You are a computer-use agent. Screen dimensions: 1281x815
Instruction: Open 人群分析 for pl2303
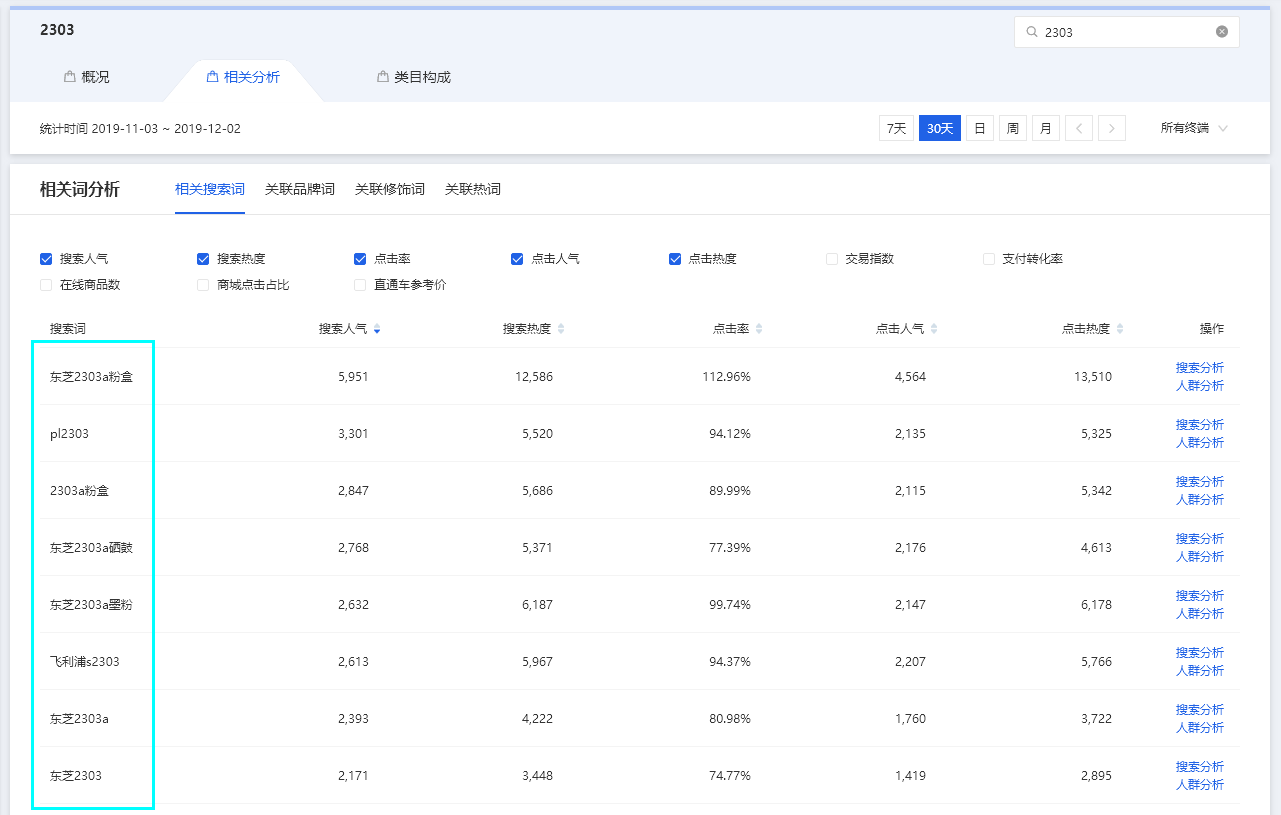click(1200, 443)
